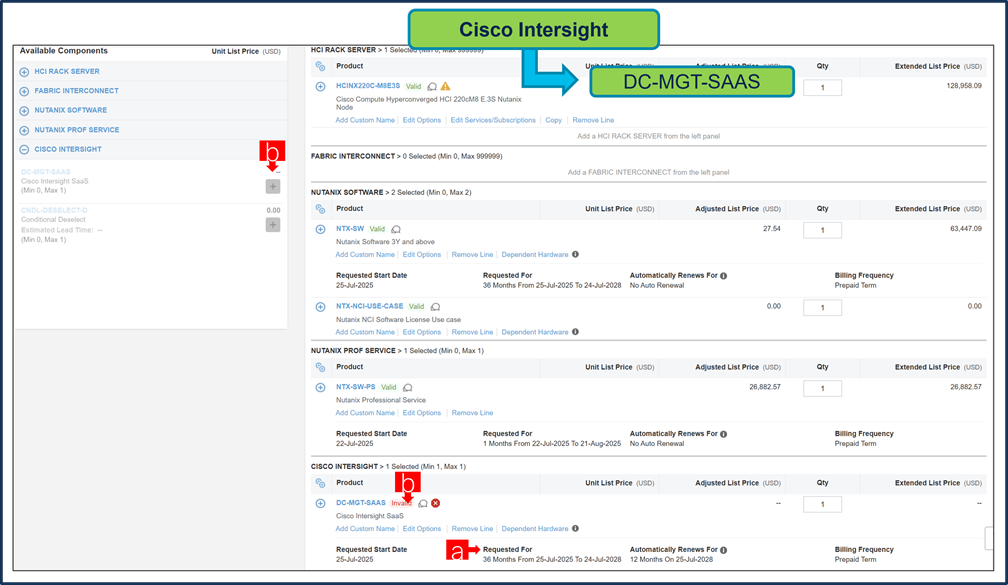Open the NTX-NCI-USE-CASE product link
This screenshot has width=1008, height=585.
tap(370, 306)
